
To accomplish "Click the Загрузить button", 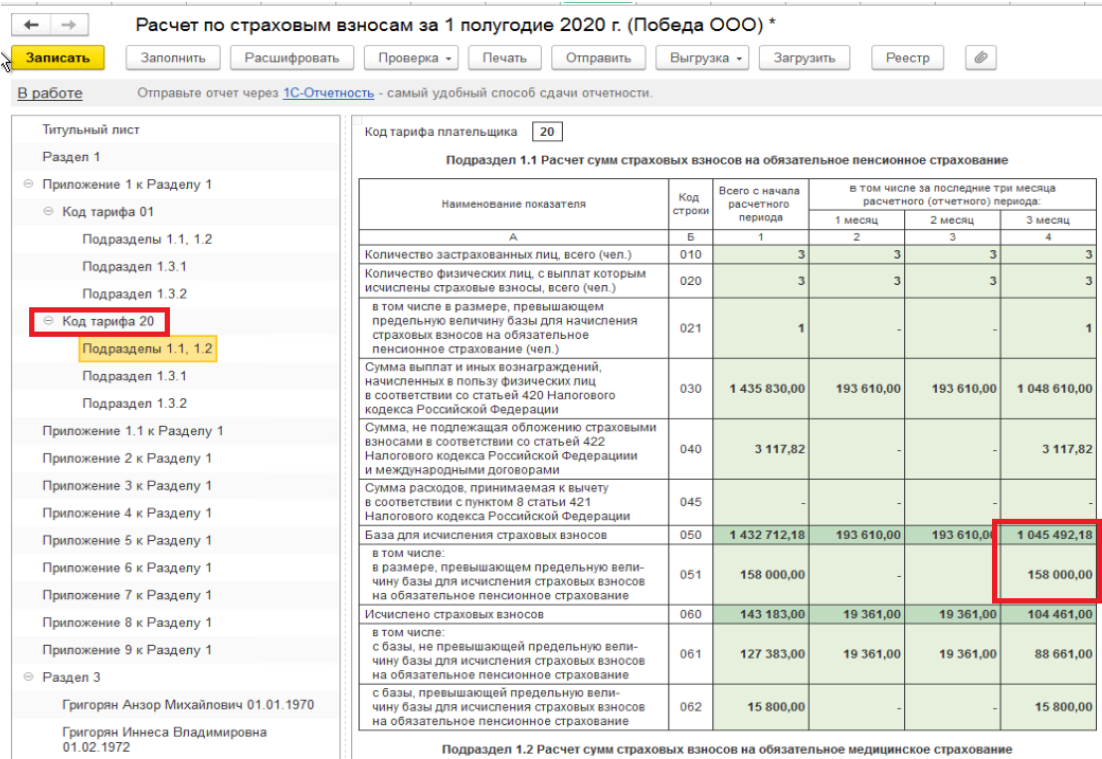I will 805,58.
